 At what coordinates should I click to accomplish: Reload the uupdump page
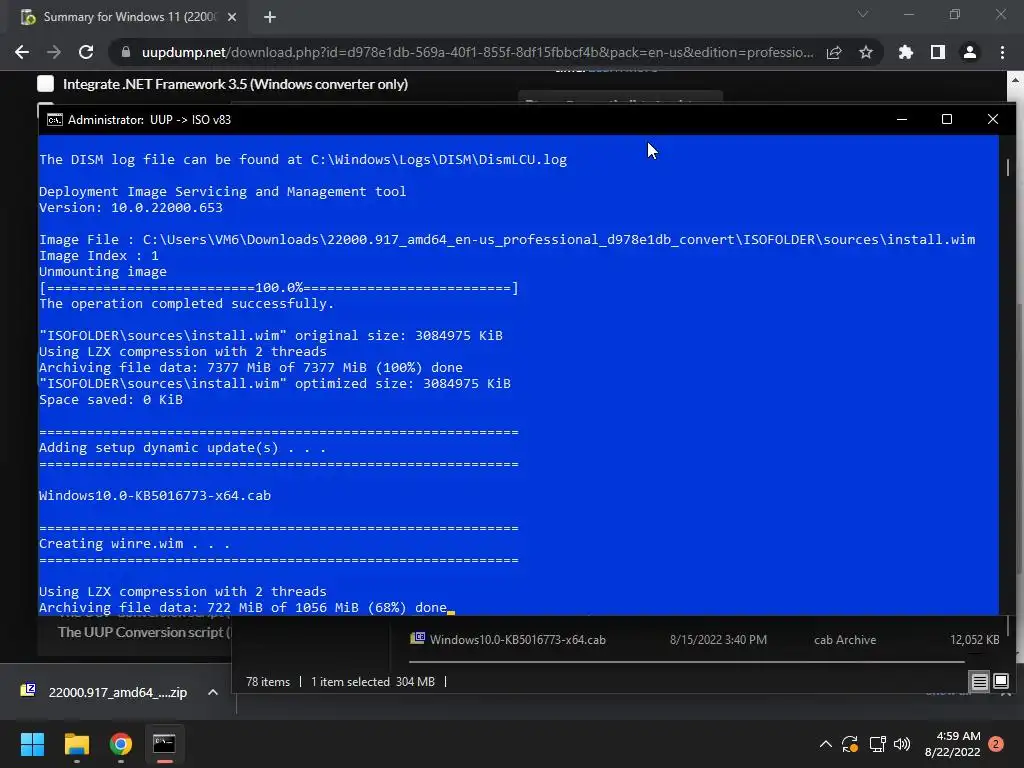(x=86, y=52)
